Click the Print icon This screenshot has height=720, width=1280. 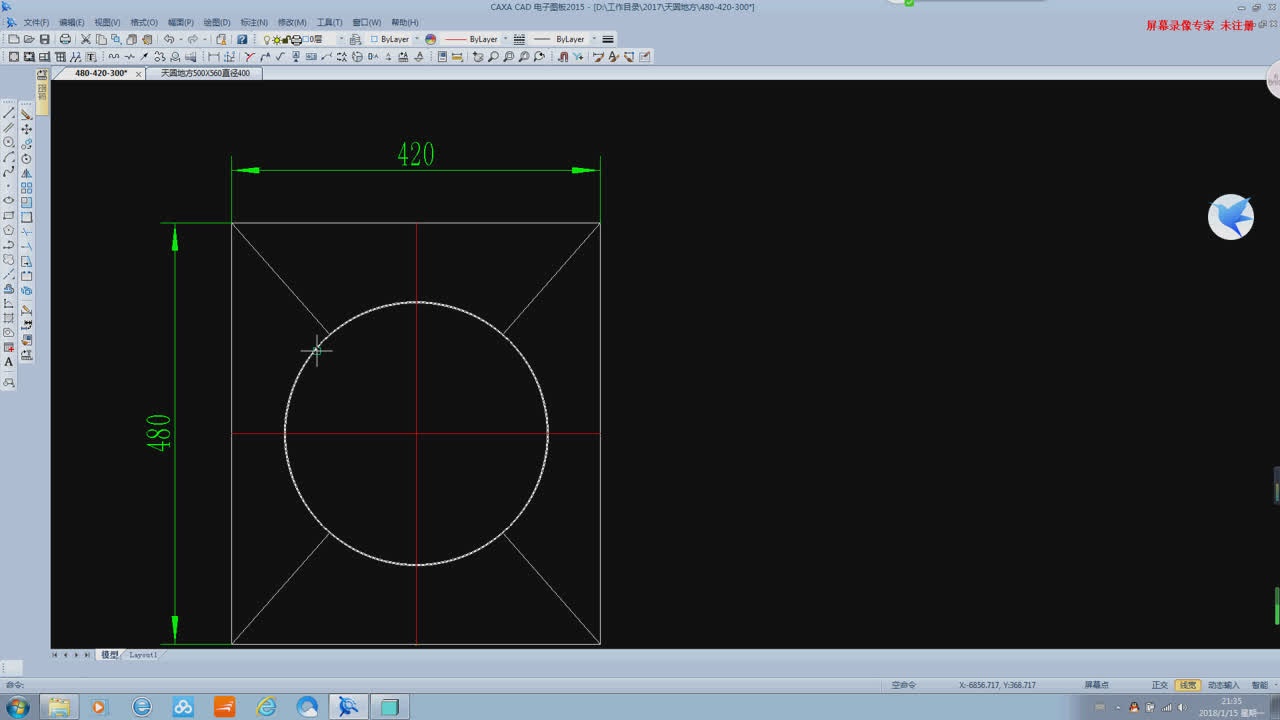(x=64, y=39)
